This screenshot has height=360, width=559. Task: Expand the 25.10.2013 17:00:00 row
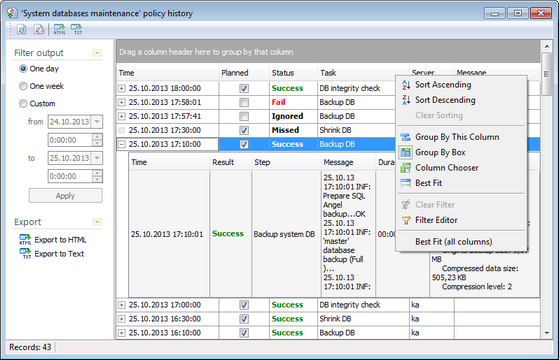pos(122,305)
